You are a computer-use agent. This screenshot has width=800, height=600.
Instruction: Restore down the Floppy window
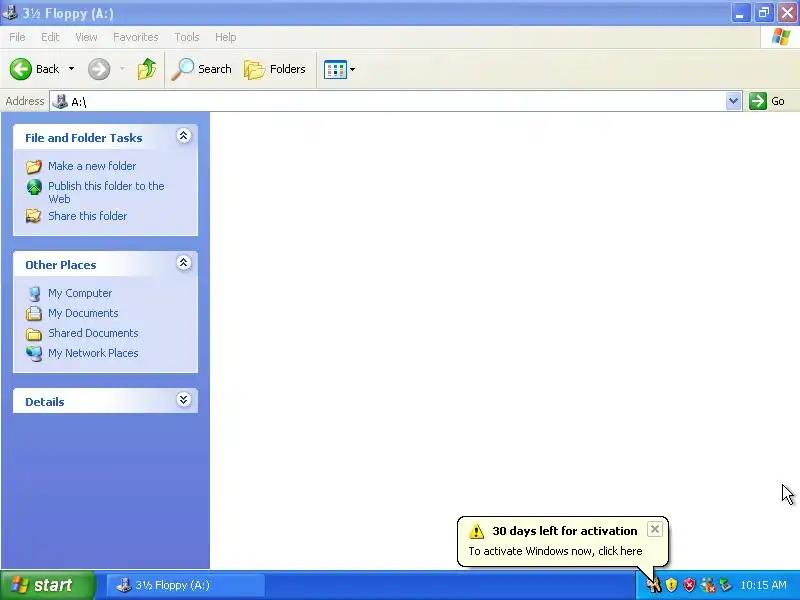[764, 13]
